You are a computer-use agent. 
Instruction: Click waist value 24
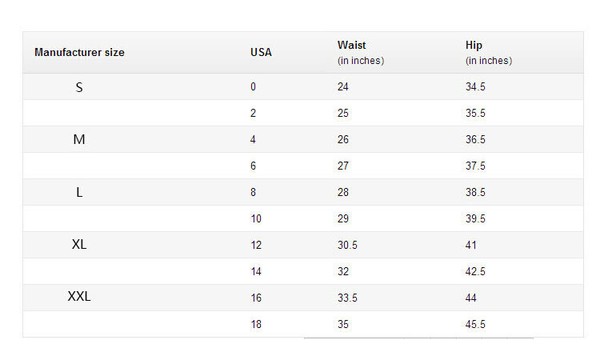pyautogui.click(x=343, y=87)
